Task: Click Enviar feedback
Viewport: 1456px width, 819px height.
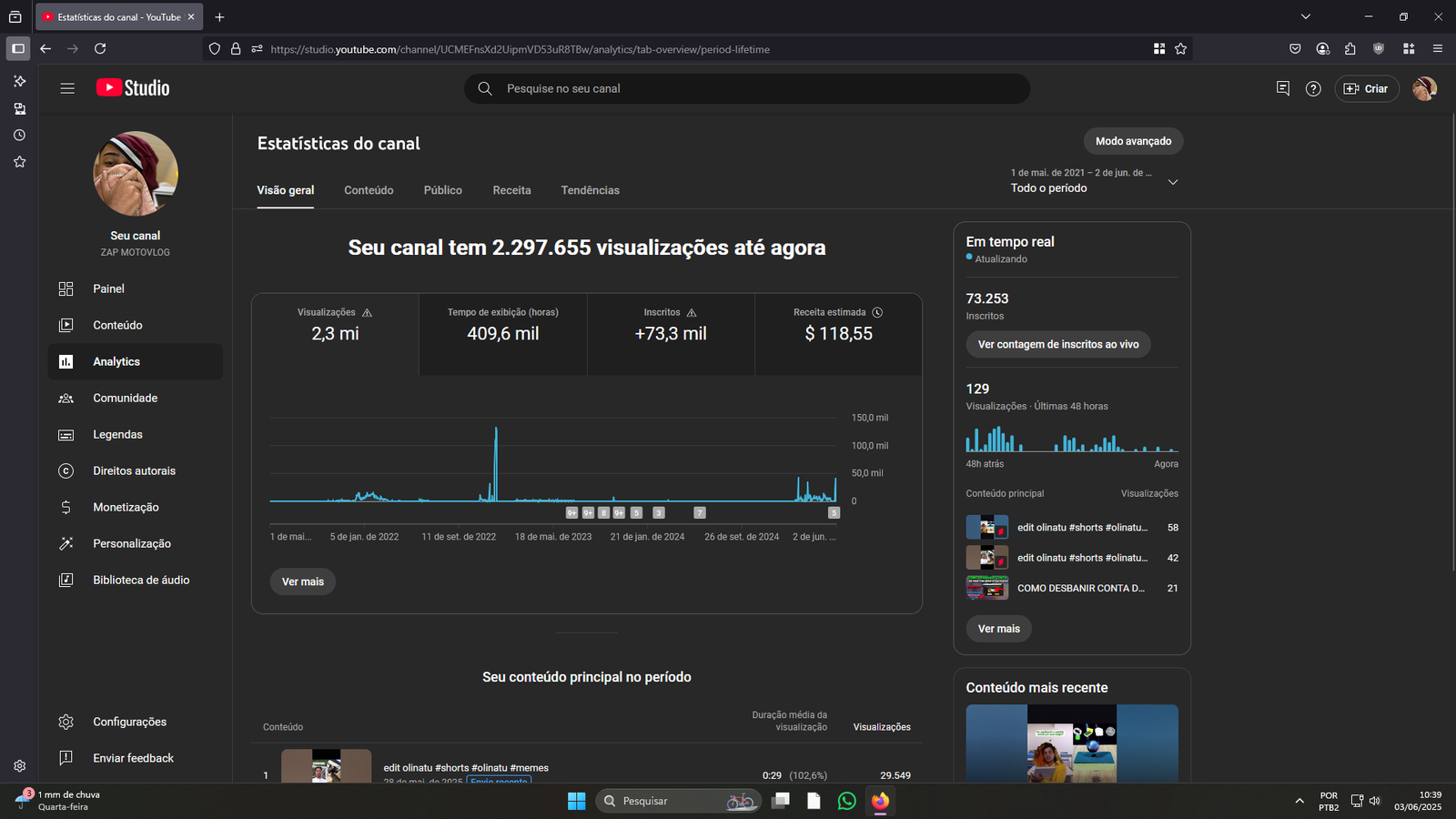Action: tap(135, 758)
